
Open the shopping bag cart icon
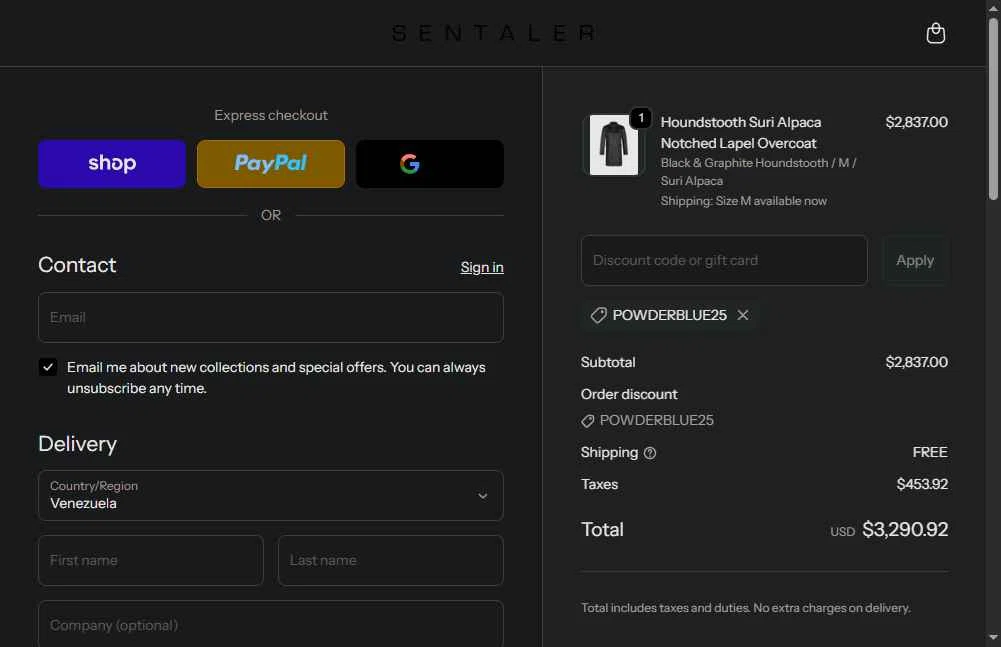click(935, 33)
